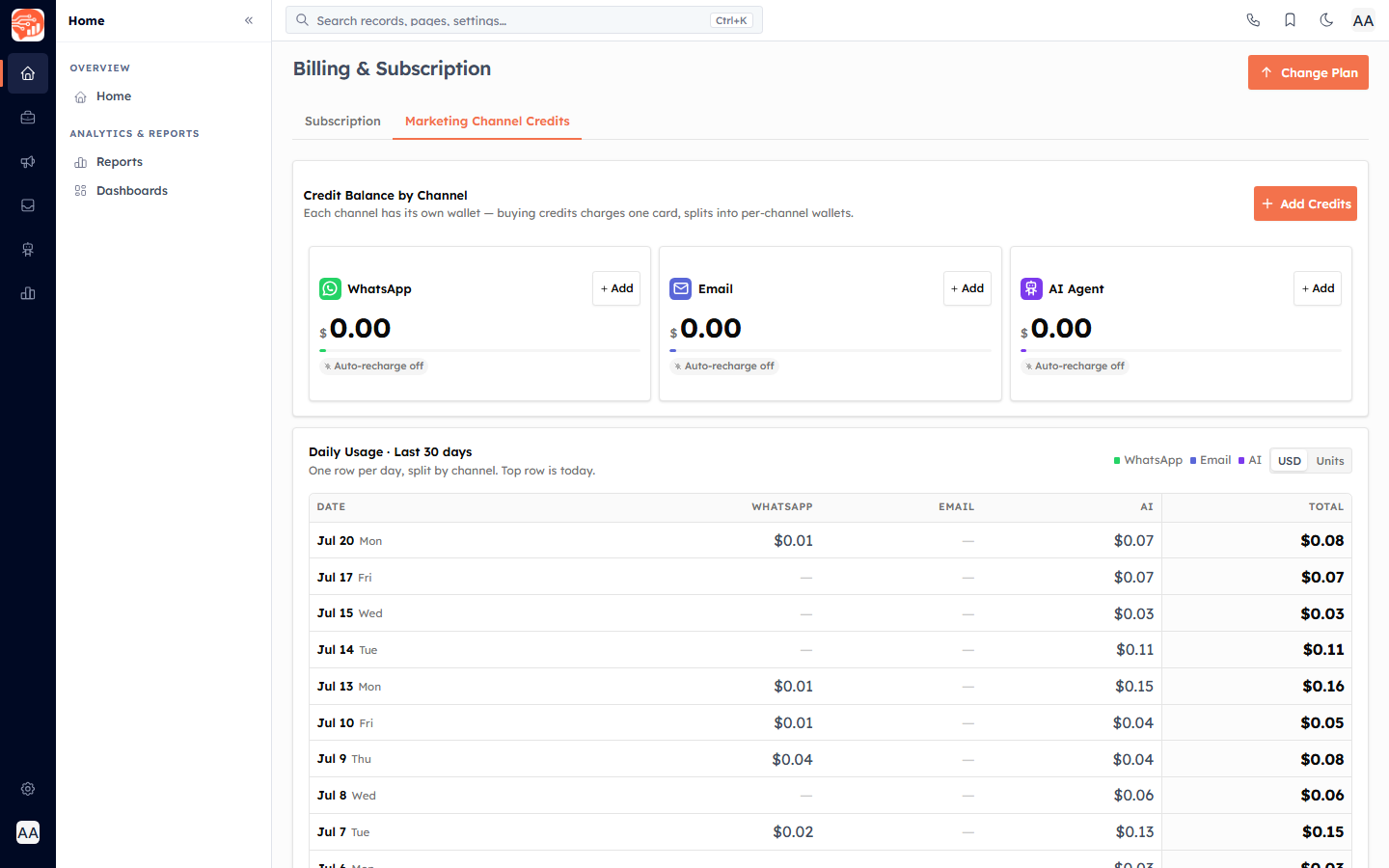1389x868 pixels.
Task: Click WhatsApp Auto-recharge off badge
Action: click(373, 366)
